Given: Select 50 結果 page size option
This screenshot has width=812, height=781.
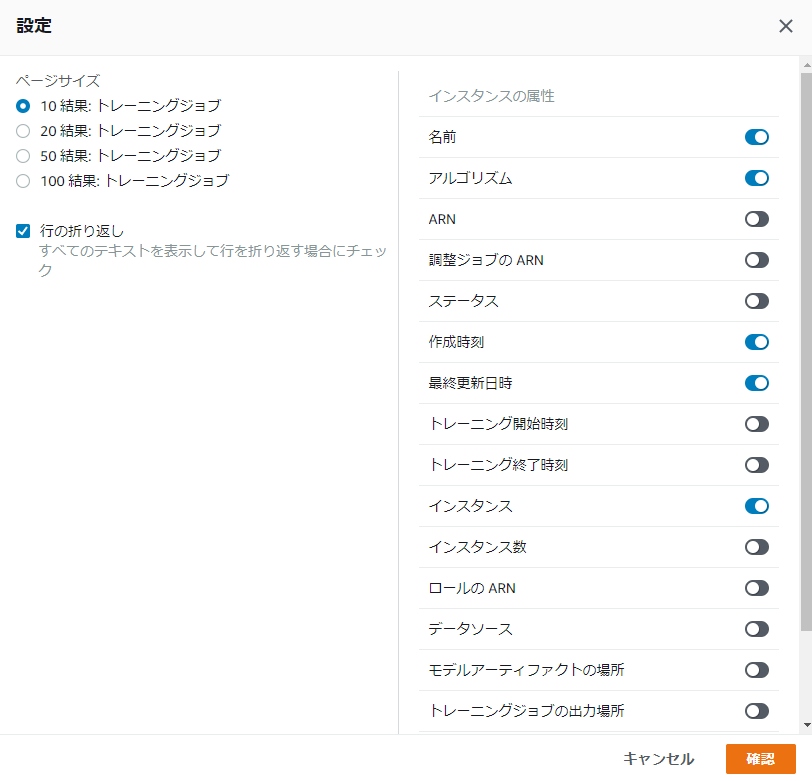Looking at the screenshot, I should (x=23, y=156).
